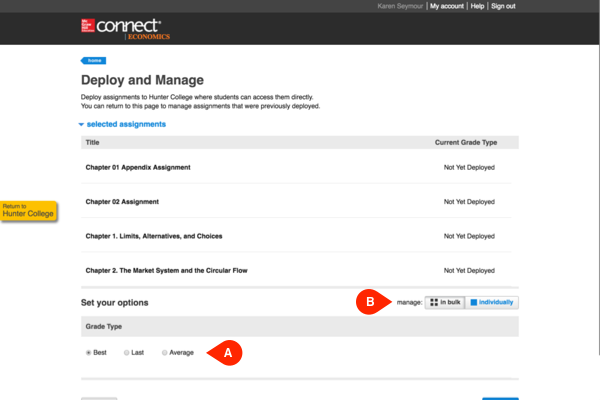Open My account in the top bar
This screenshot has width=600, height=400.
coord(447,6)
